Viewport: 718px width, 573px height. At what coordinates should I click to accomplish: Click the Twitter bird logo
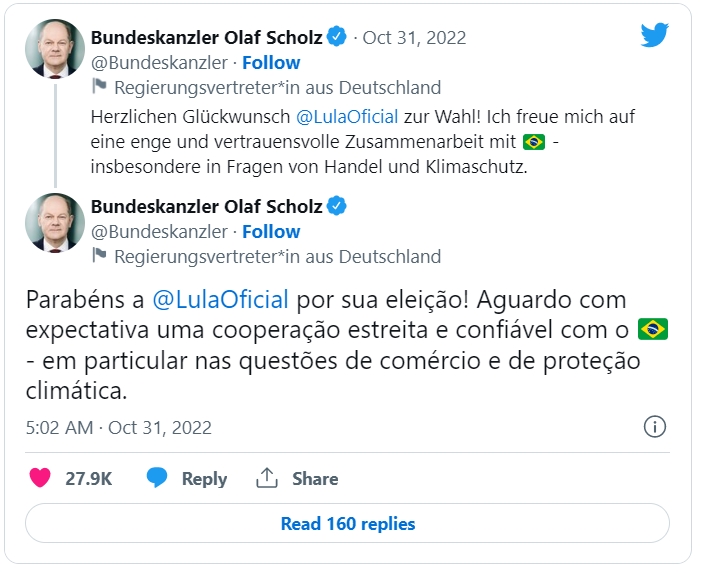coord(654,37)
